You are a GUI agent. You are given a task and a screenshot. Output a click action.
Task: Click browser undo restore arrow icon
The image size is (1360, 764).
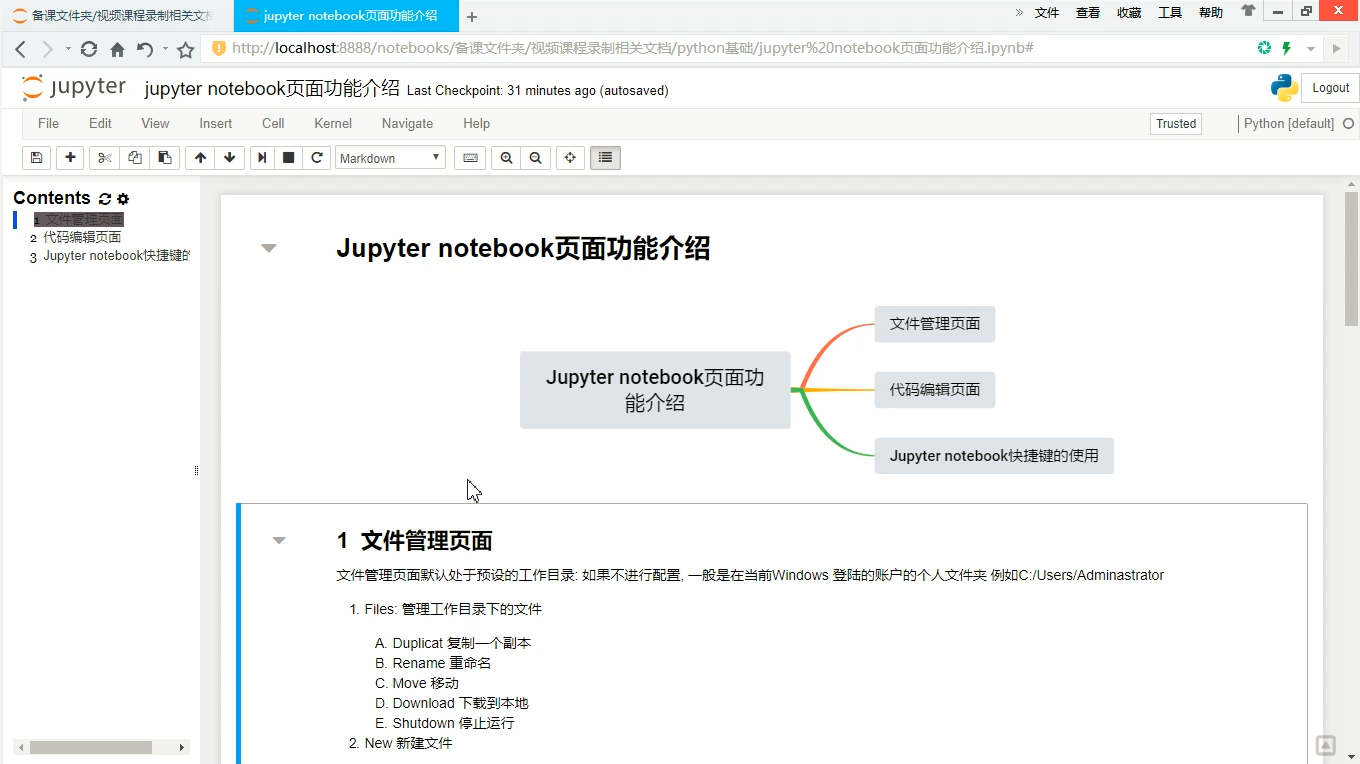coord(145,49)
